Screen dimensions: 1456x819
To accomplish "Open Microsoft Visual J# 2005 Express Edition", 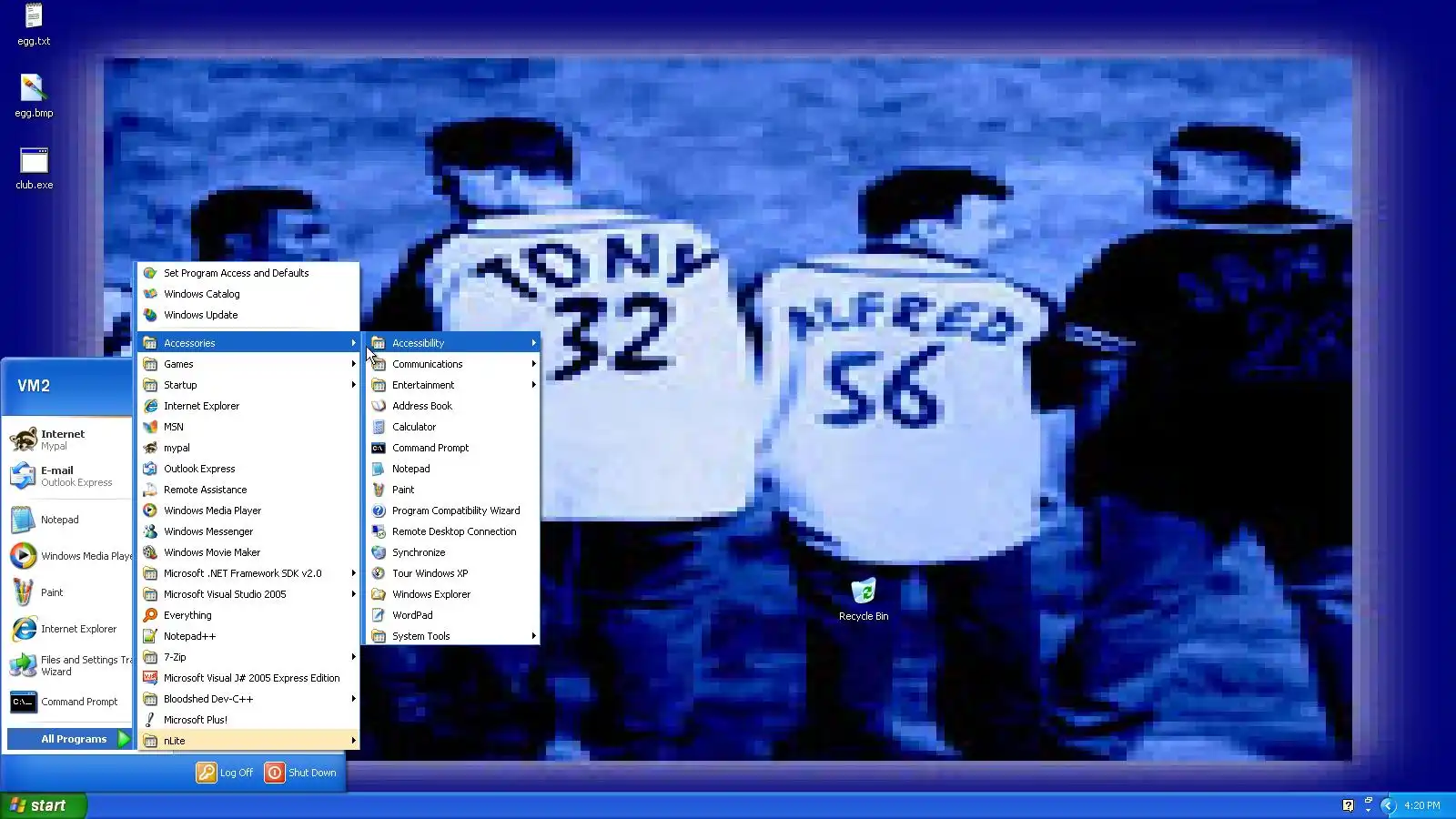I will coord(248,678).
